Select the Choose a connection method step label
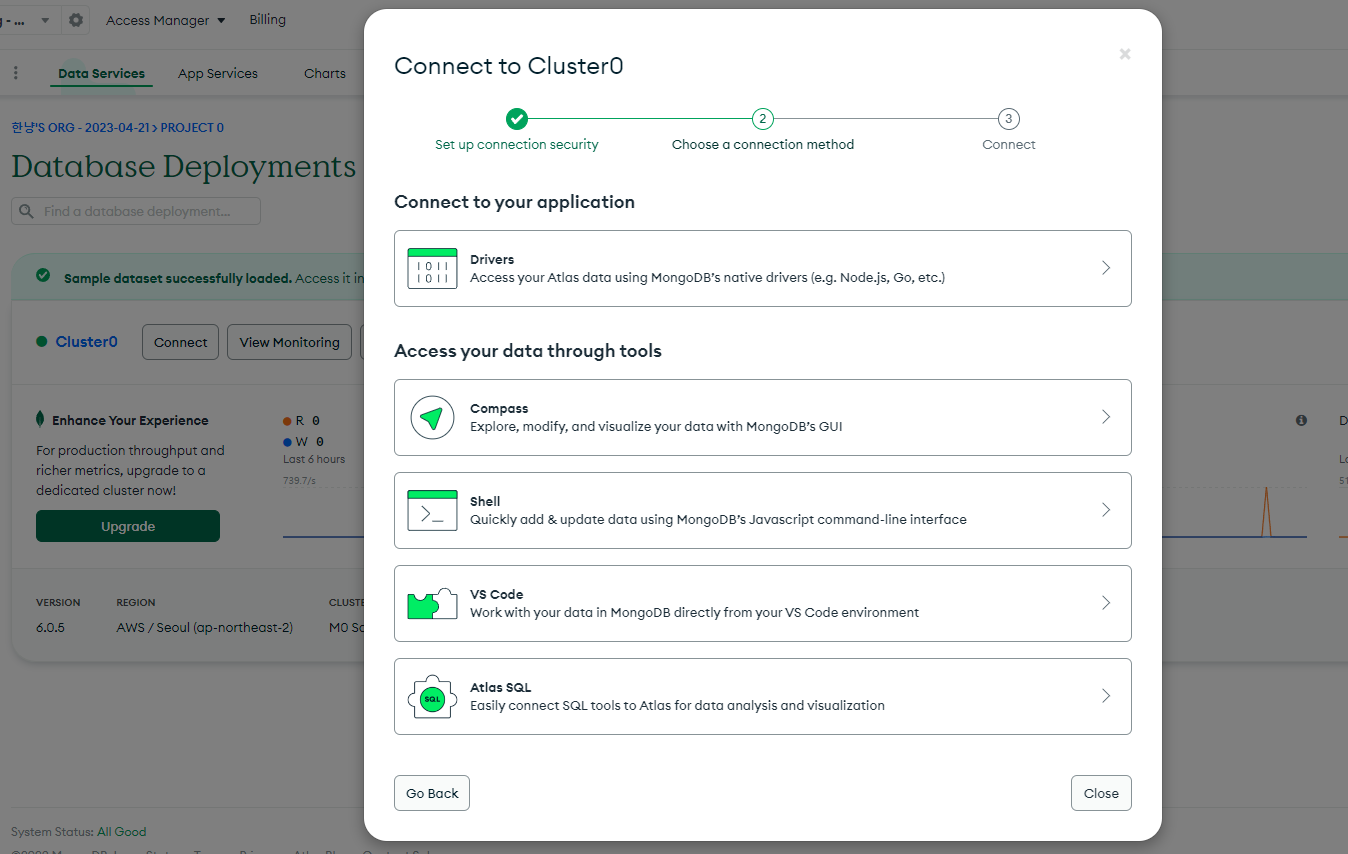This screenshot has height=854, width=1348. coord(763,145)
